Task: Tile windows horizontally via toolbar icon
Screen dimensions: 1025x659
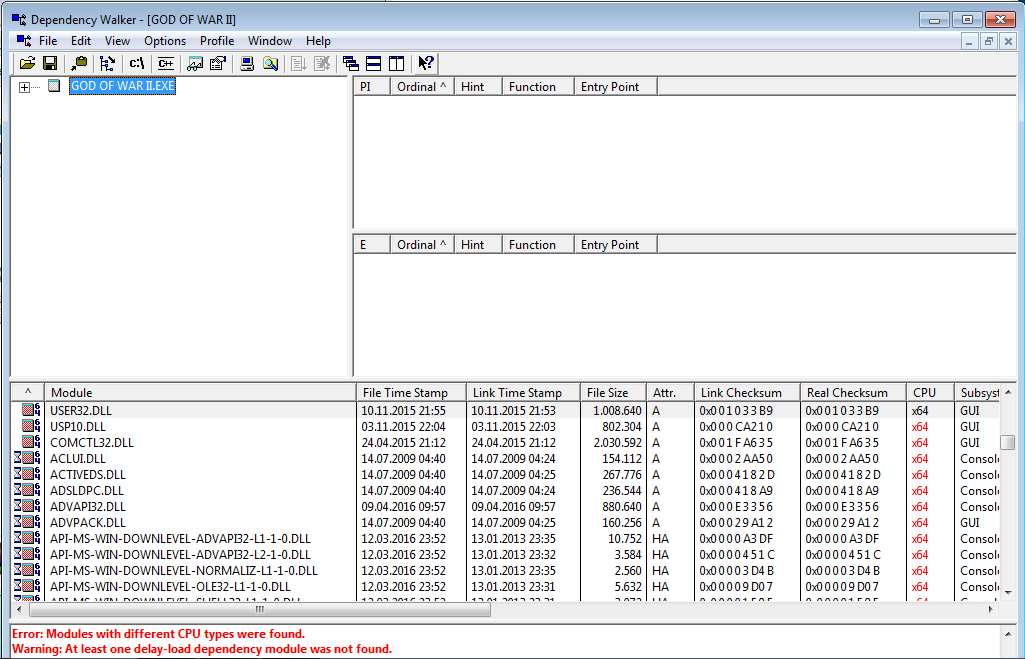Action: (373, 63)
